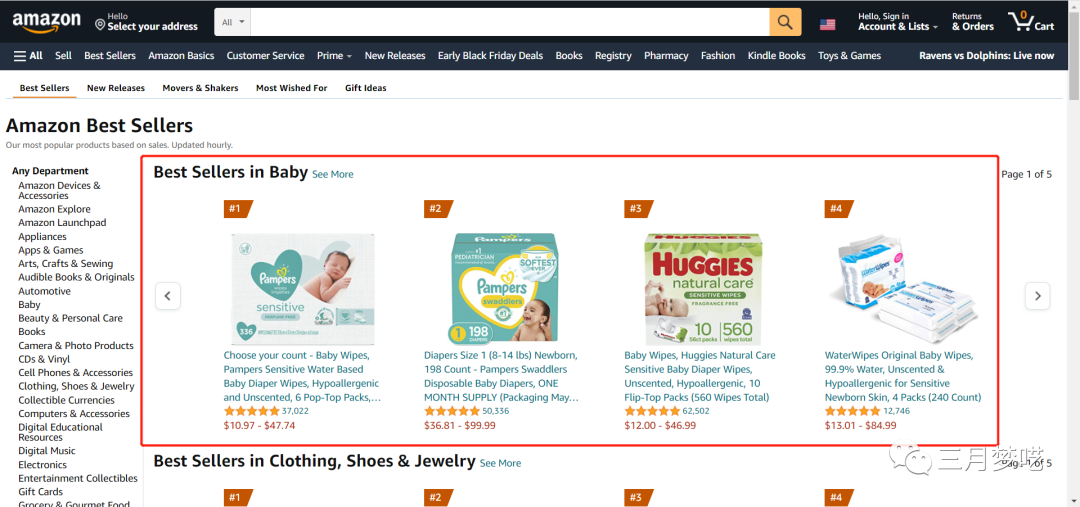
Task: Switch to the Movers & Shakers tab
Action: 200,88
